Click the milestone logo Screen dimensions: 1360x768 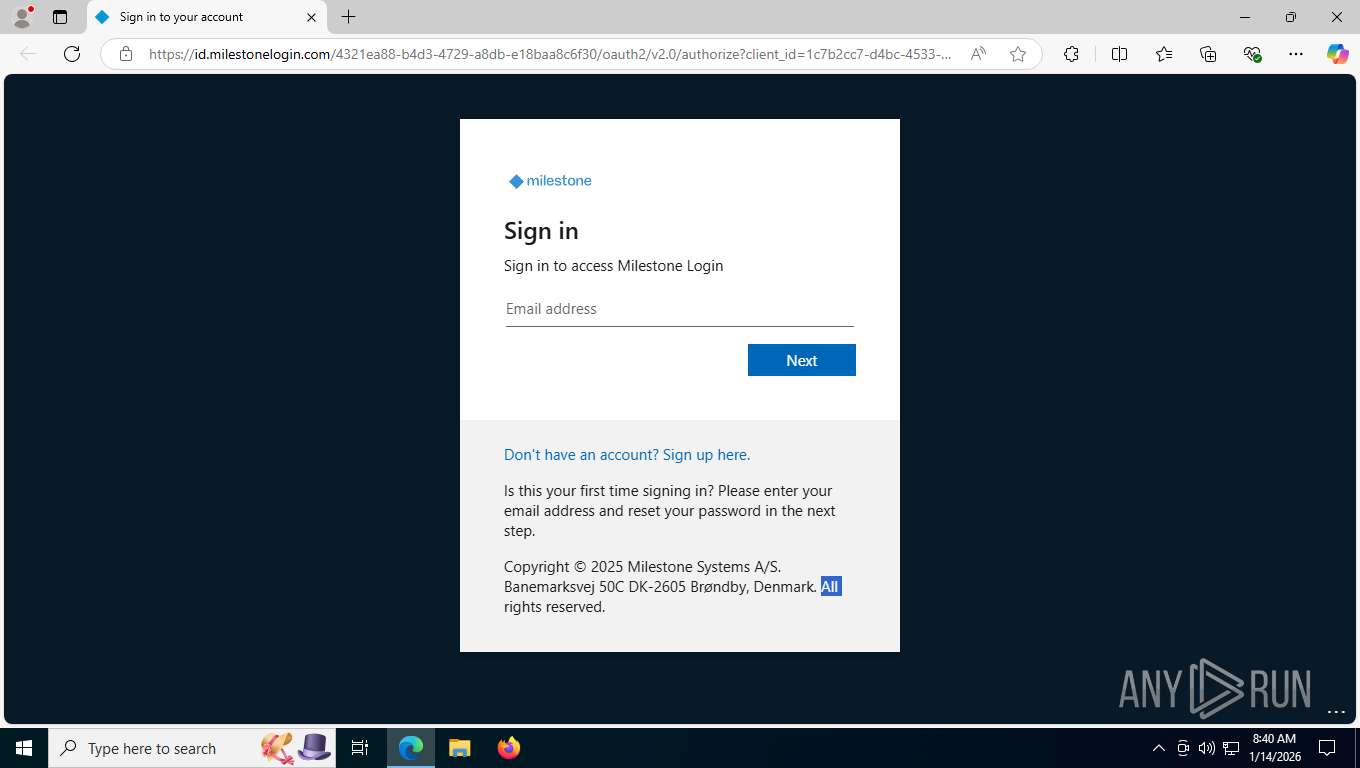pos(550,181)
